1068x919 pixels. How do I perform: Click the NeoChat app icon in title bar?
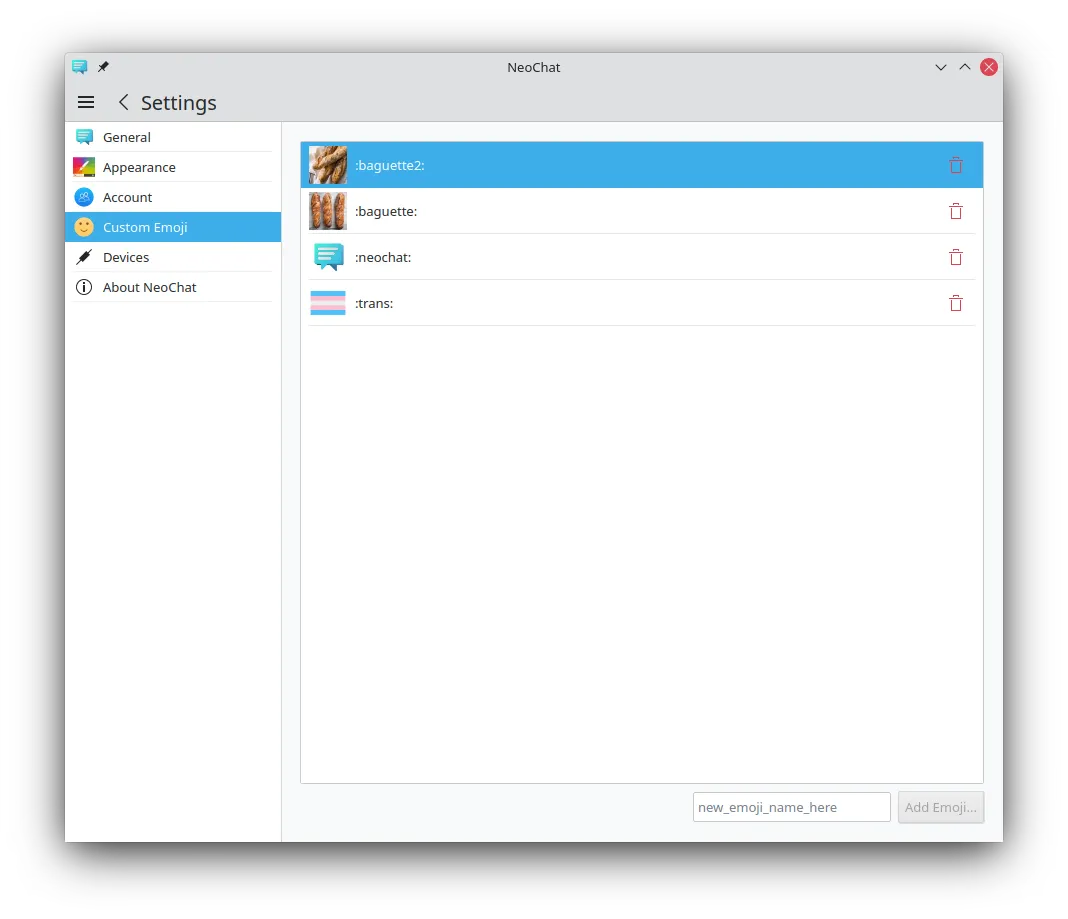coord(80,67)
